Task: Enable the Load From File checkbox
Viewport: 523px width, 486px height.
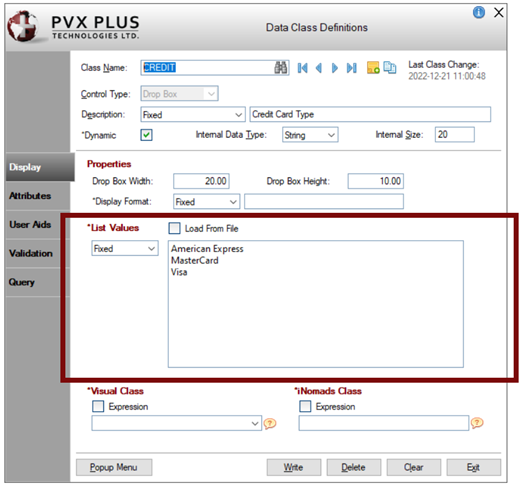Action: 174,228
